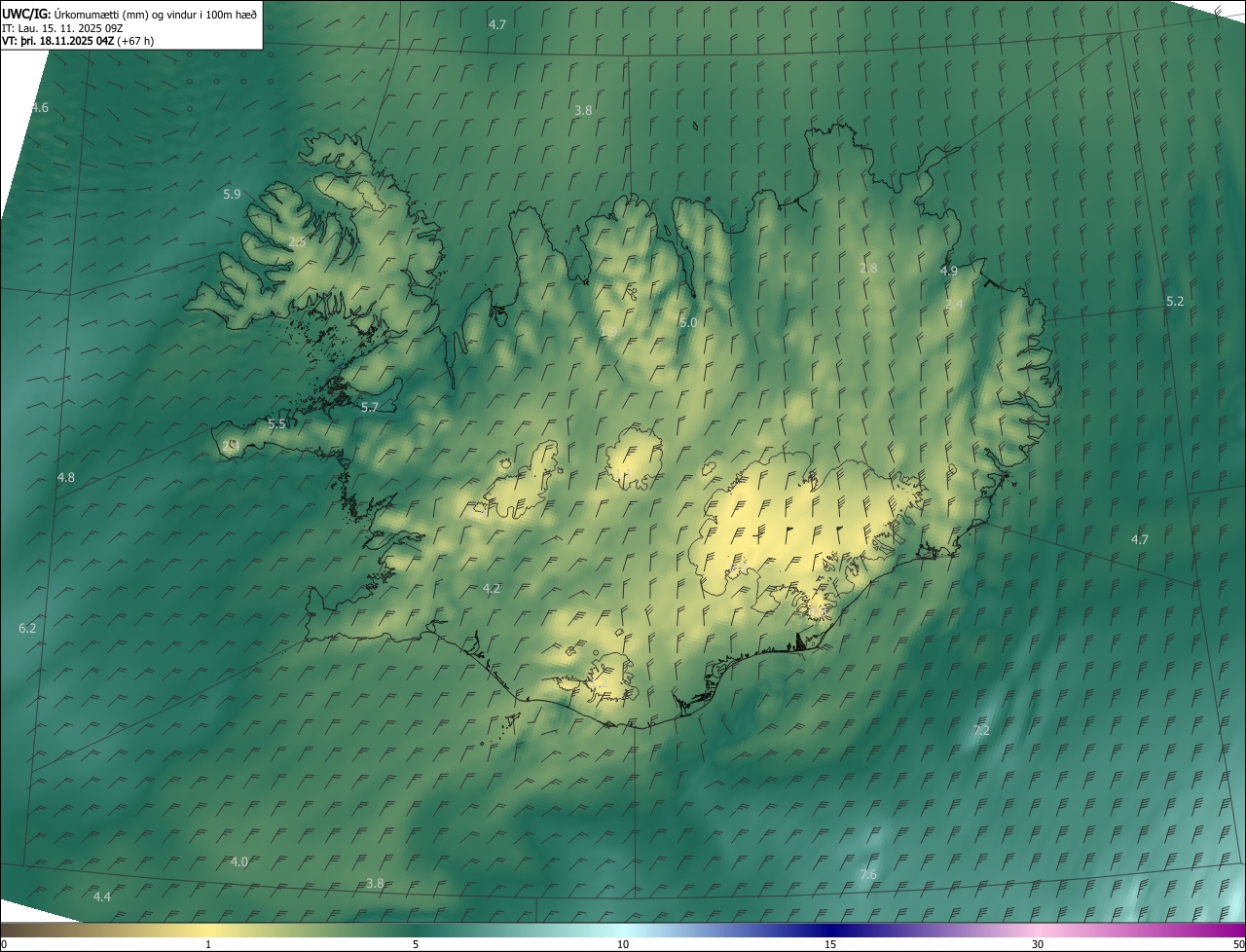Click the 7.2 value label over the sea
Image resolution: width=1246 pixels, height=952 pixels.
pos(981,730)
